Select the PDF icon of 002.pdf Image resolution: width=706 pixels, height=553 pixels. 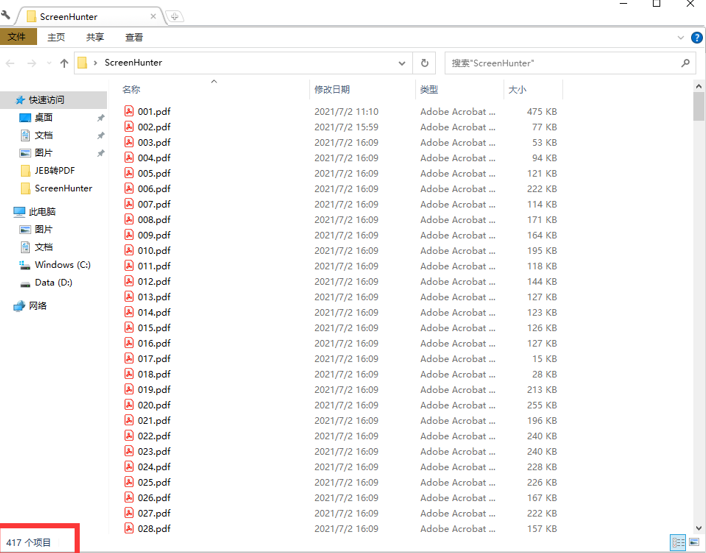[129, 127]
